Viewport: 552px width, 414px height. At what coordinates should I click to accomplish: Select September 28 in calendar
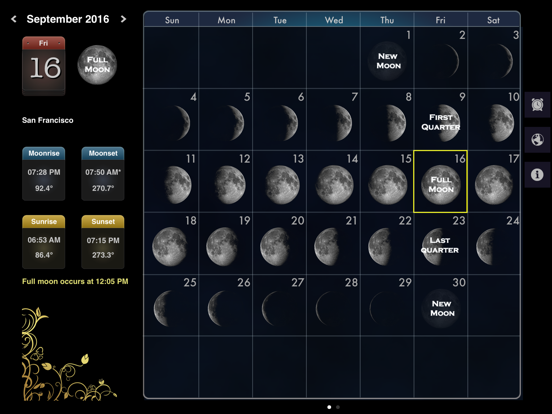pyautogui.click(x=333, y=305)
